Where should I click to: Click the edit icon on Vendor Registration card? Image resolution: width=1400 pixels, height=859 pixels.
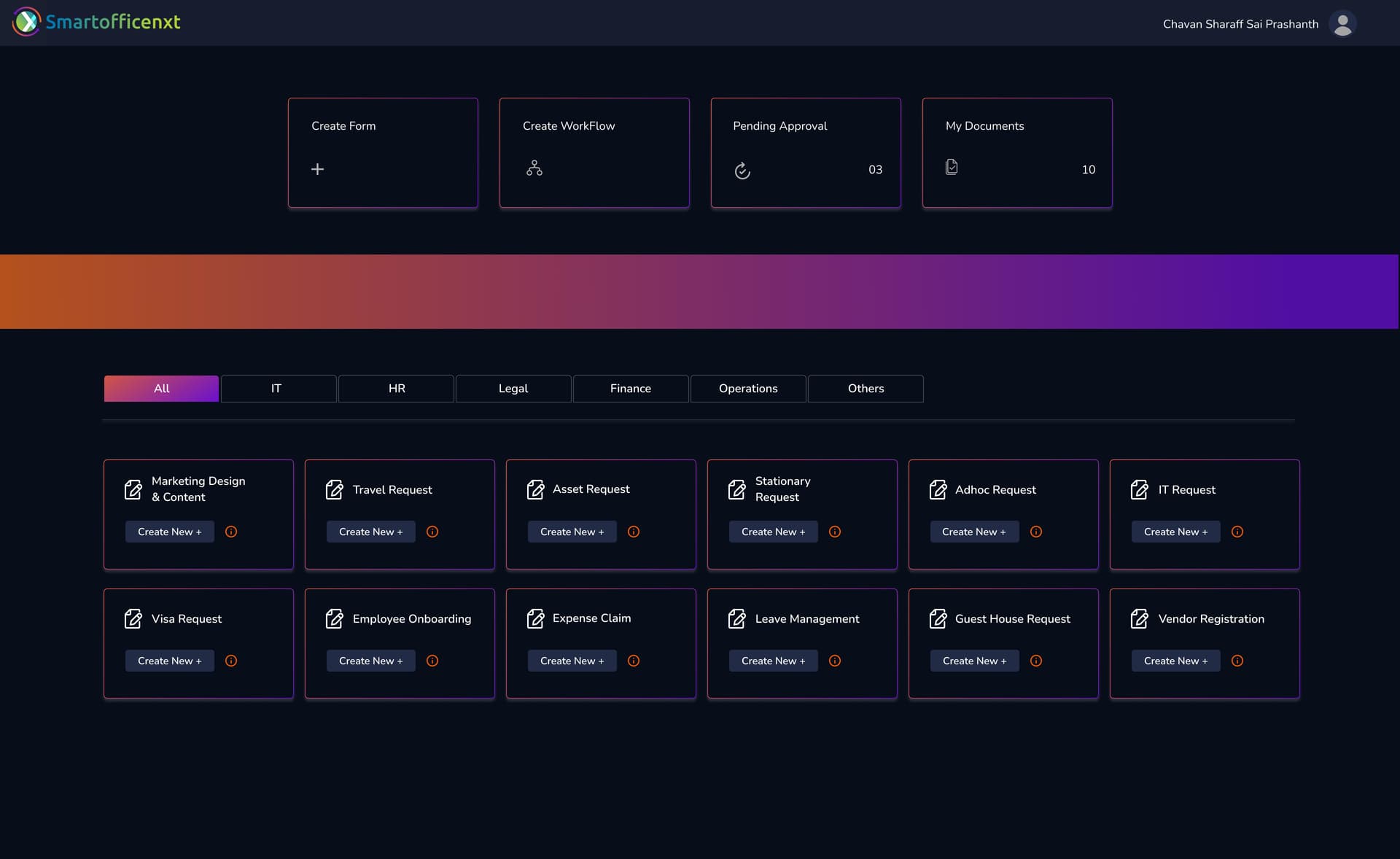point(1140,618)
